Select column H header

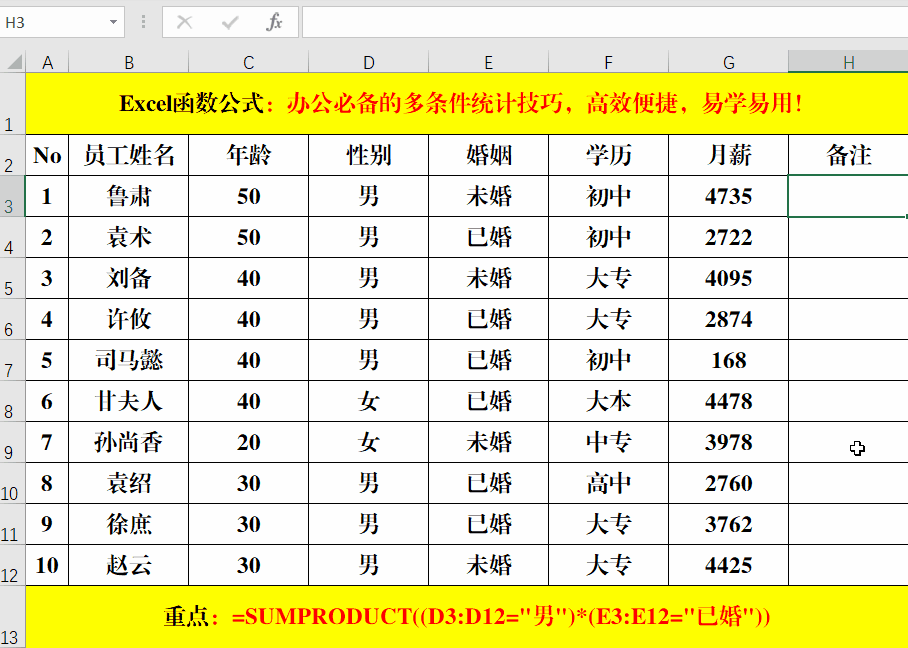[x=848, y=63]
